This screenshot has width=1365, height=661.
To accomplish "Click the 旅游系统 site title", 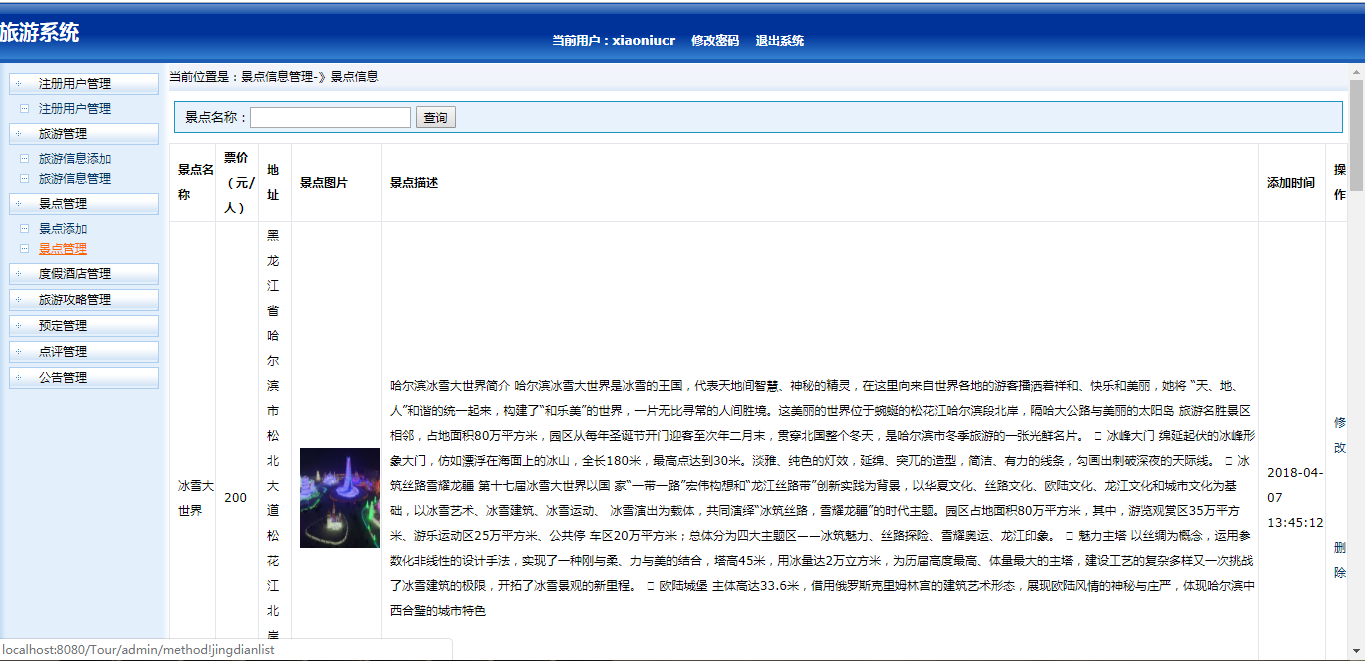I will 40,33.
